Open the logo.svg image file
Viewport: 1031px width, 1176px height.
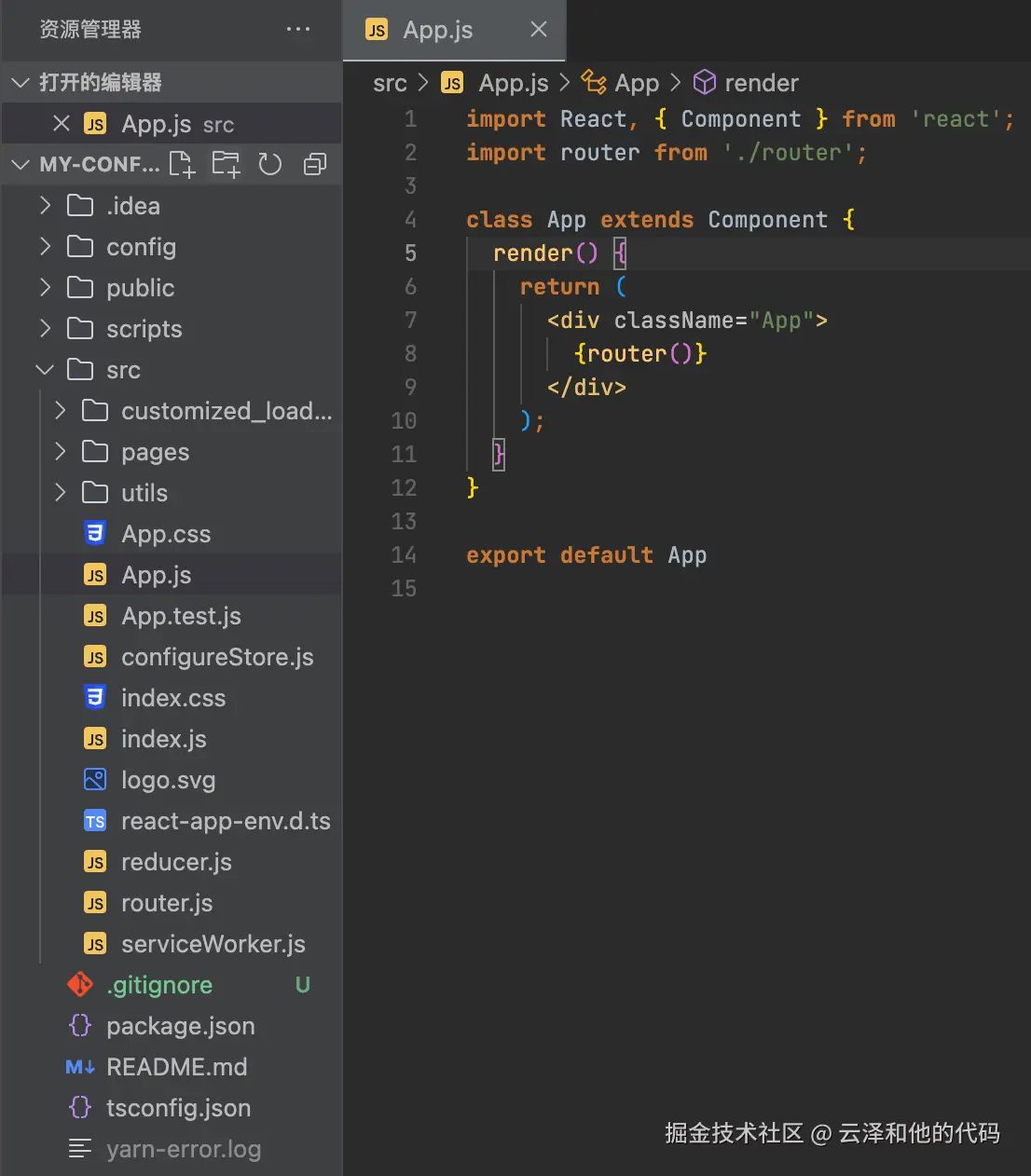(169, 780)
